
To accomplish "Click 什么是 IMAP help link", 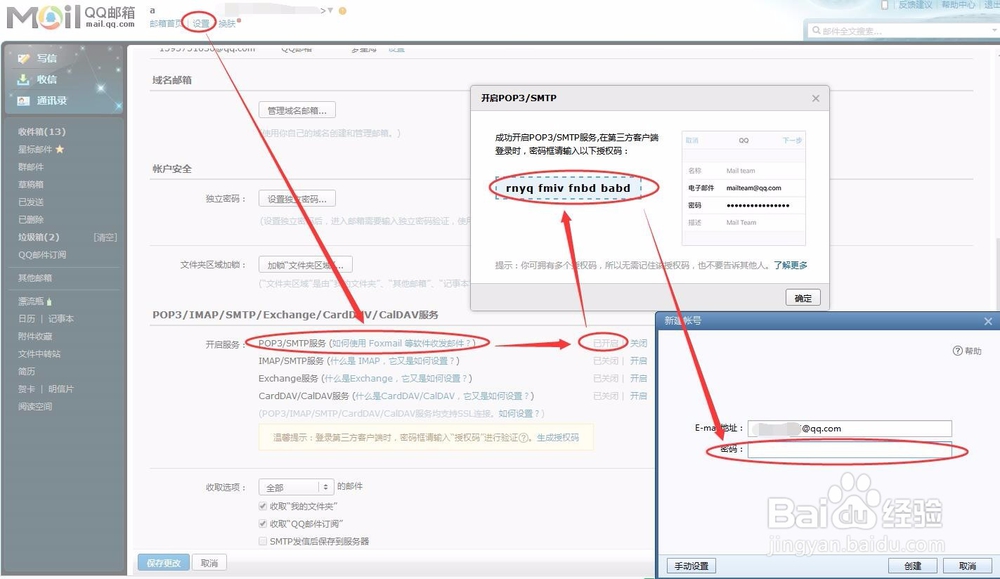I will click(391, 361).
